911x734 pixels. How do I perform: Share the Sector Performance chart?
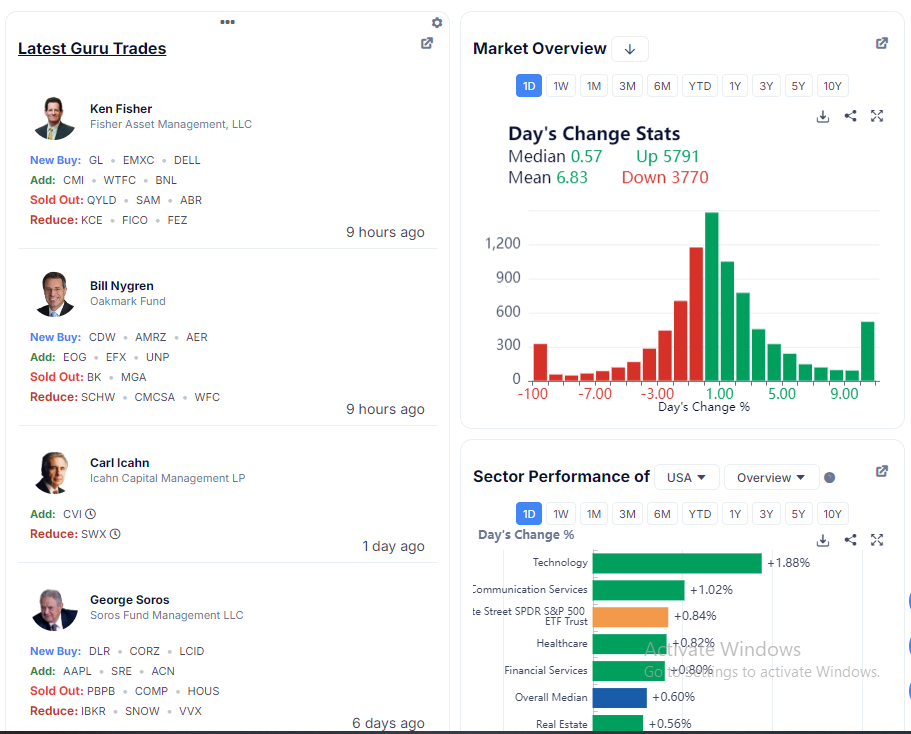click(851, 540)
